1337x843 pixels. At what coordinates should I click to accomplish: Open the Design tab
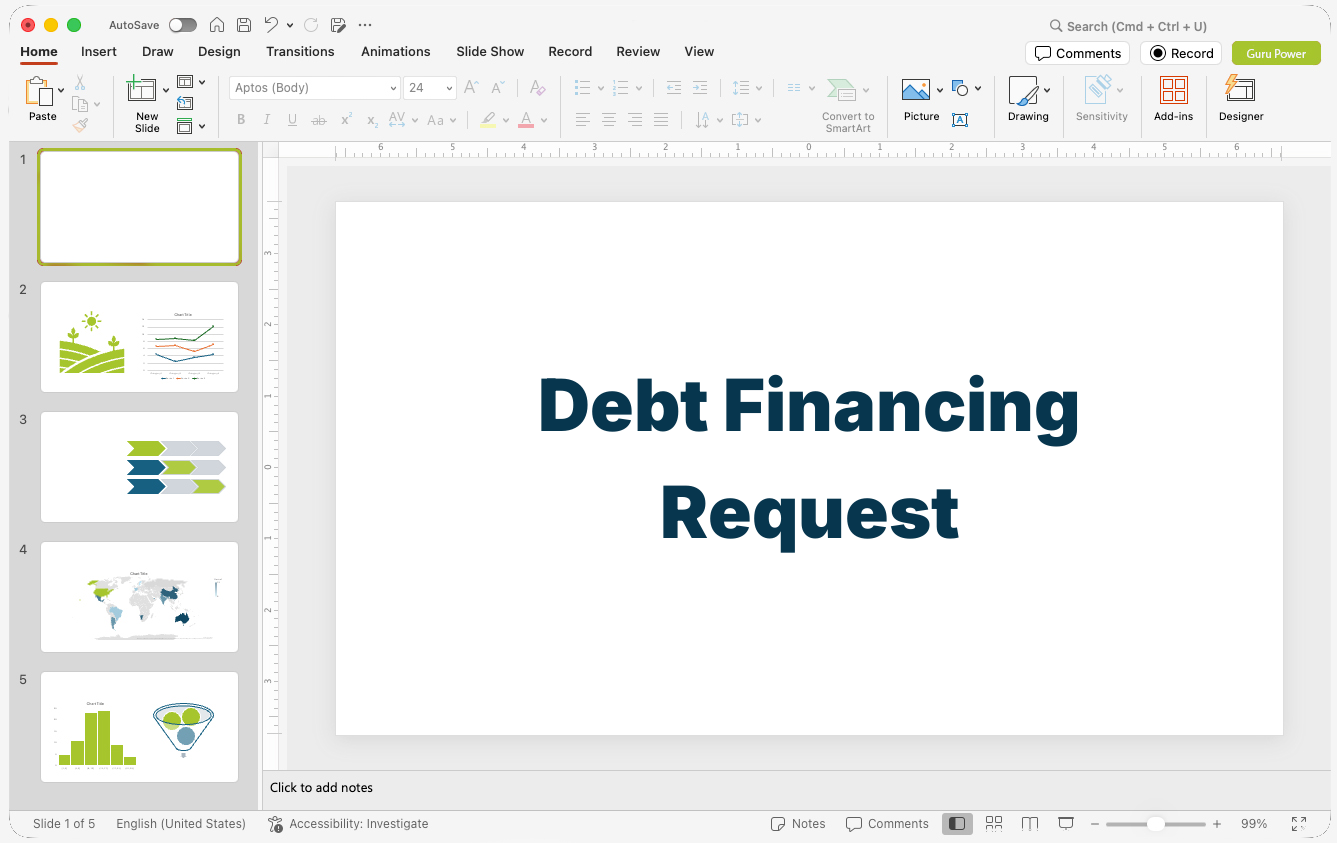[219, 52]
